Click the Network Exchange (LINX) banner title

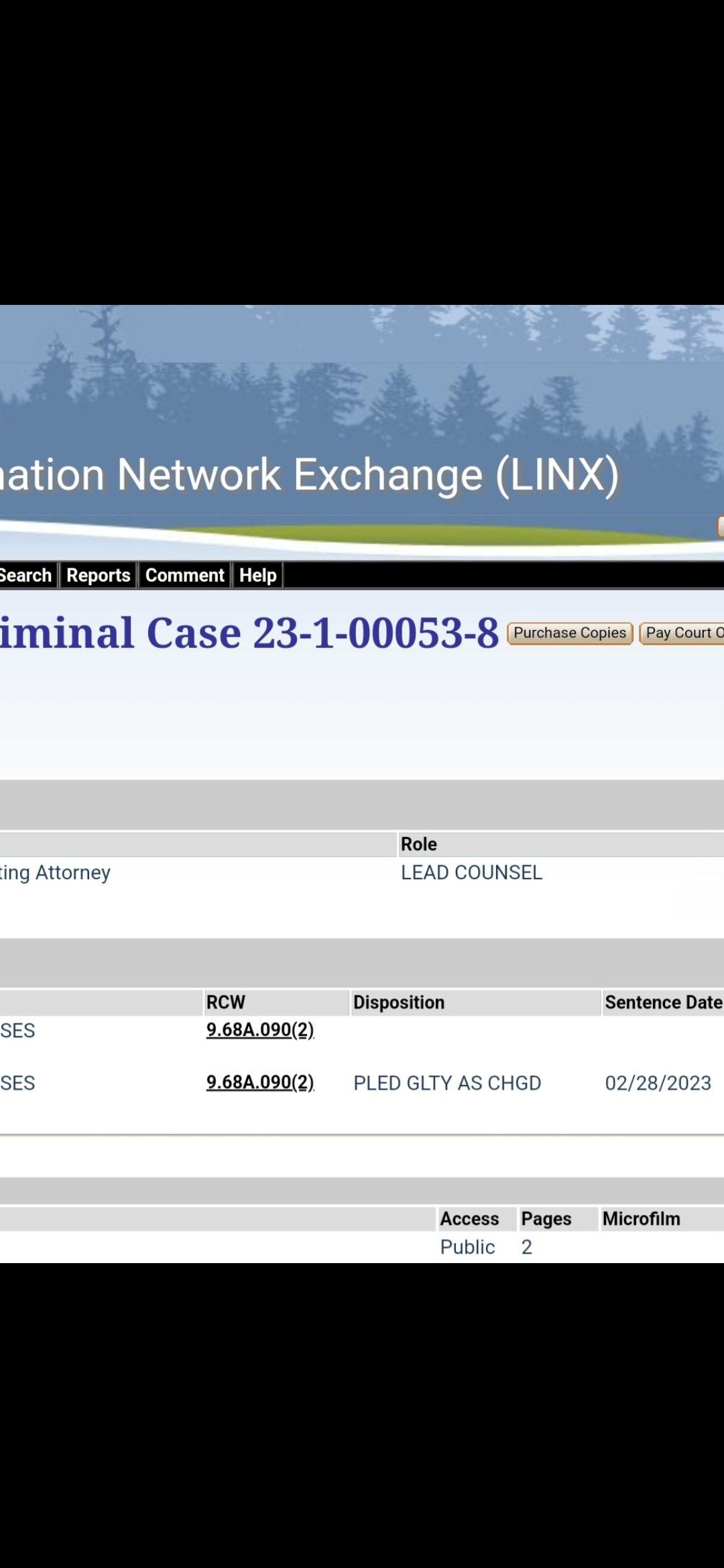pos(309,475)
